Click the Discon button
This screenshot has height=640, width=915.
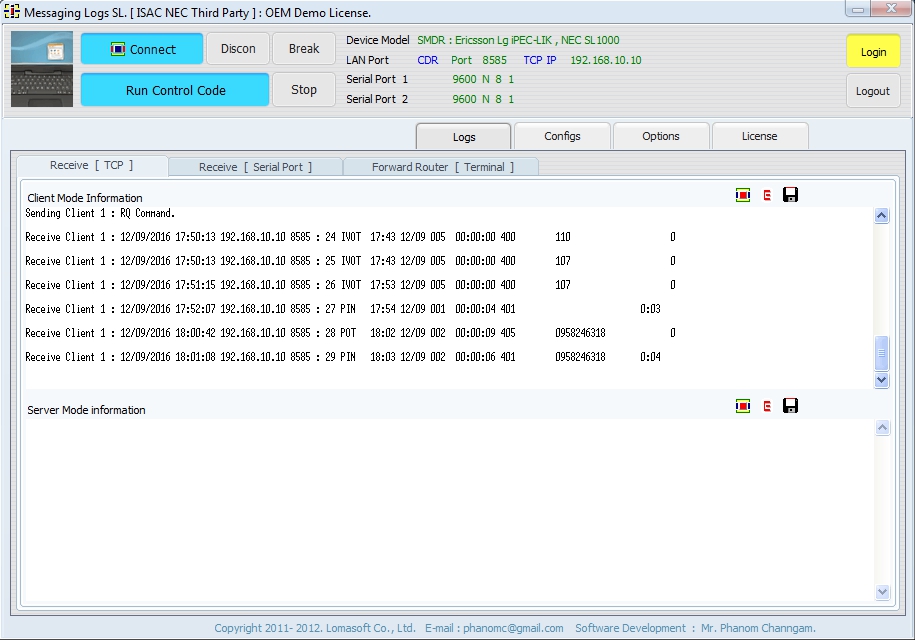coord(238,49)
